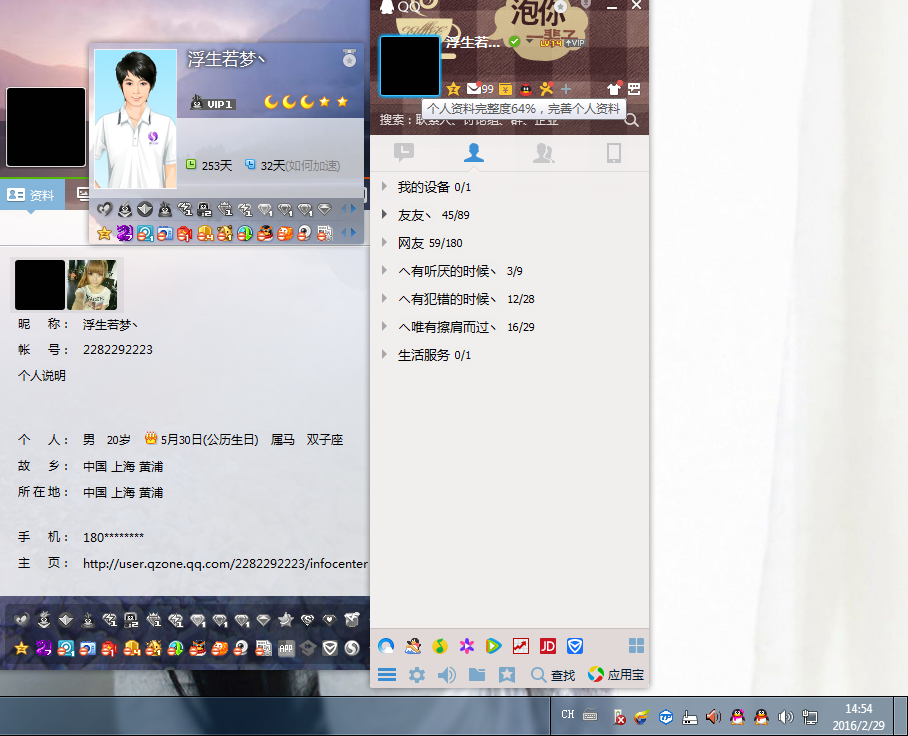The width and height of the screenshot is (908, 736).
Task: Open the Pengyou yellow figure icon
Action: 546,89
